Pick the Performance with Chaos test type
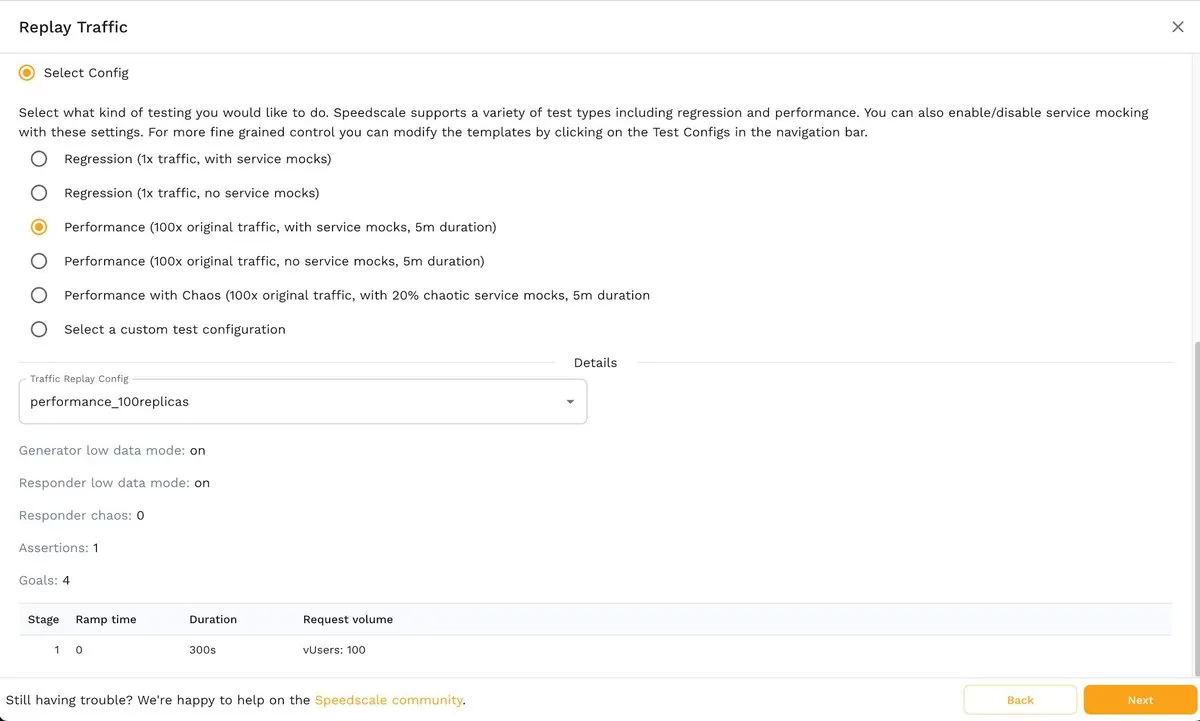1200x721 pixels. point(37,294)
